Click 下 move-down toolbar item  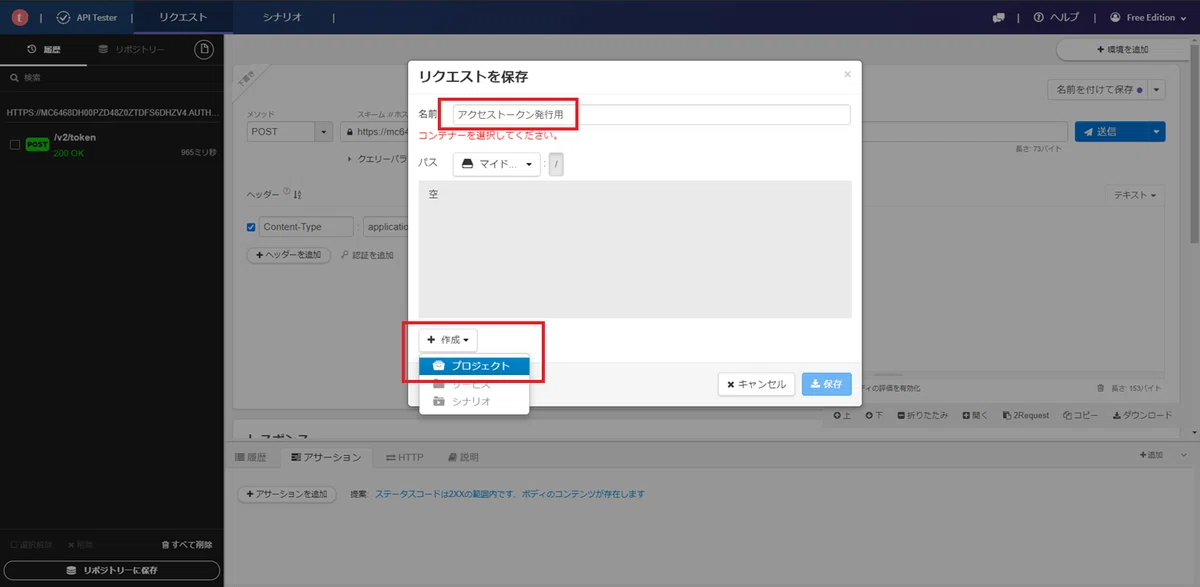pos(875,415)
